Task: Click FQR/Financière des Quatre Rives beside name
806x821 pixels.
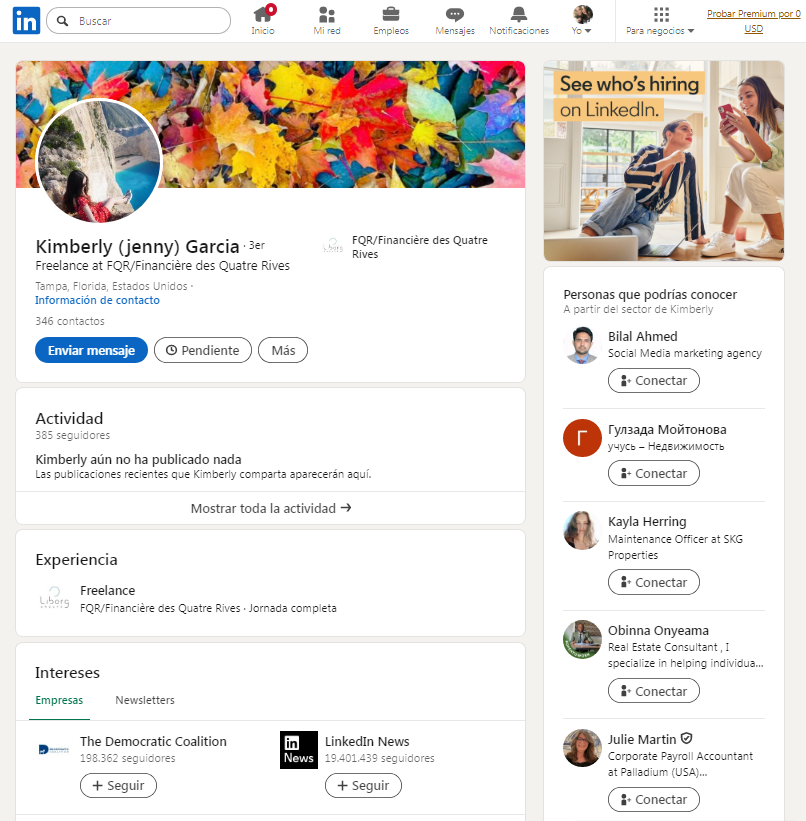Action: [419, 247]
